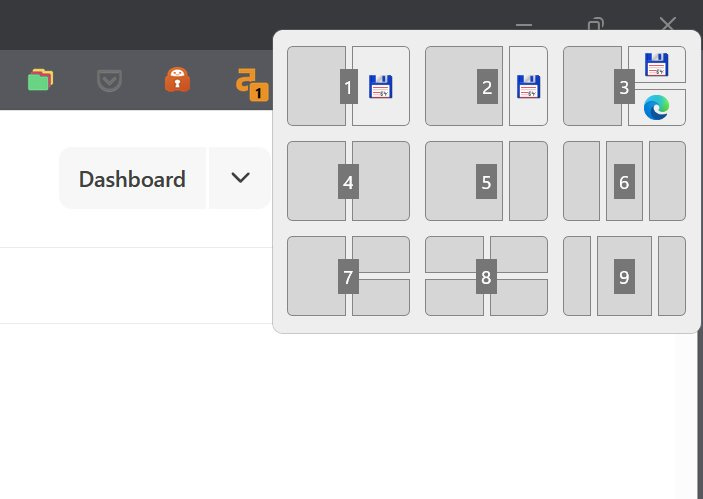Click the Dashboard button
This screenshot has height=499, width=703.
click(132, 178)
